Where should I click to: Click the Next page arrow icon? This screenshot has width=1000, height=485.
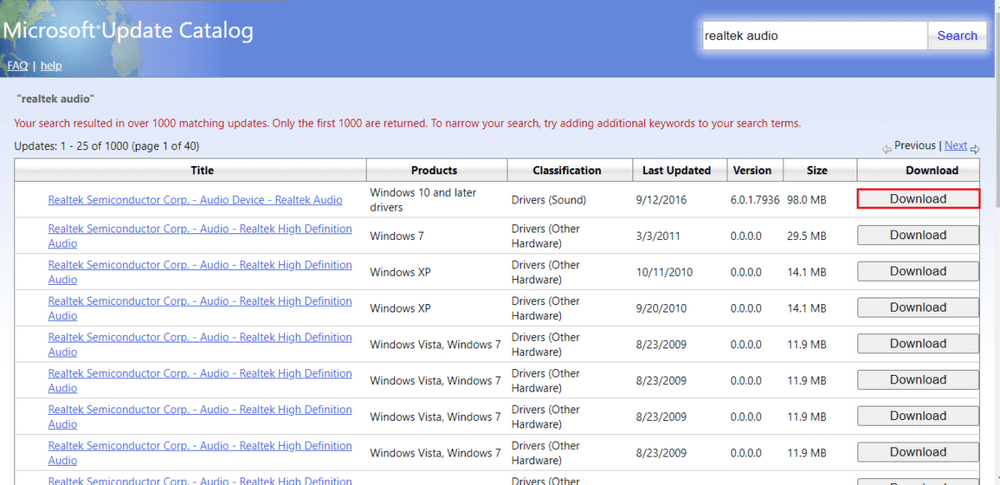[x=975, y=149]
